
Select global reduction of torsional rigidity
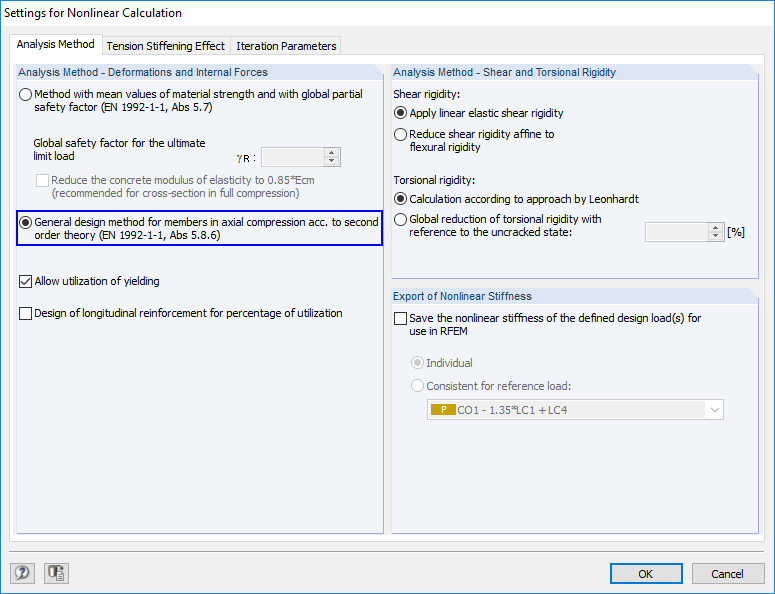(401, 220)
